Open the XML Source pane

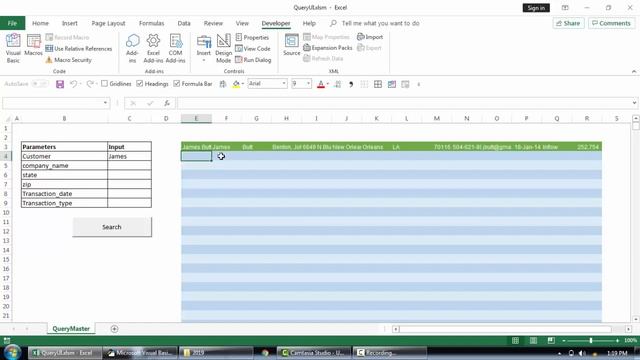pos(291,45)
